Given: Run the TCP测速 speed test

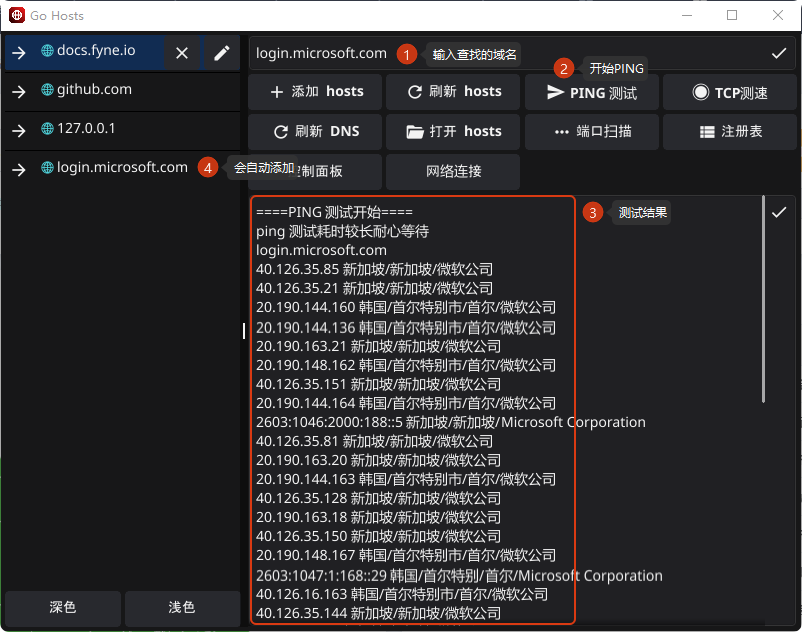Looking at the screenshot, I should tap(729, 92).
